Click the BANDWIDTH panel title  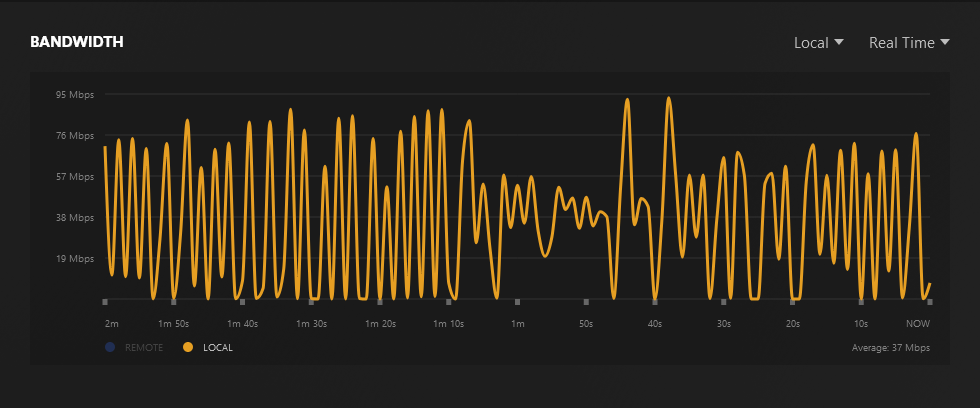tap(77, 42)
